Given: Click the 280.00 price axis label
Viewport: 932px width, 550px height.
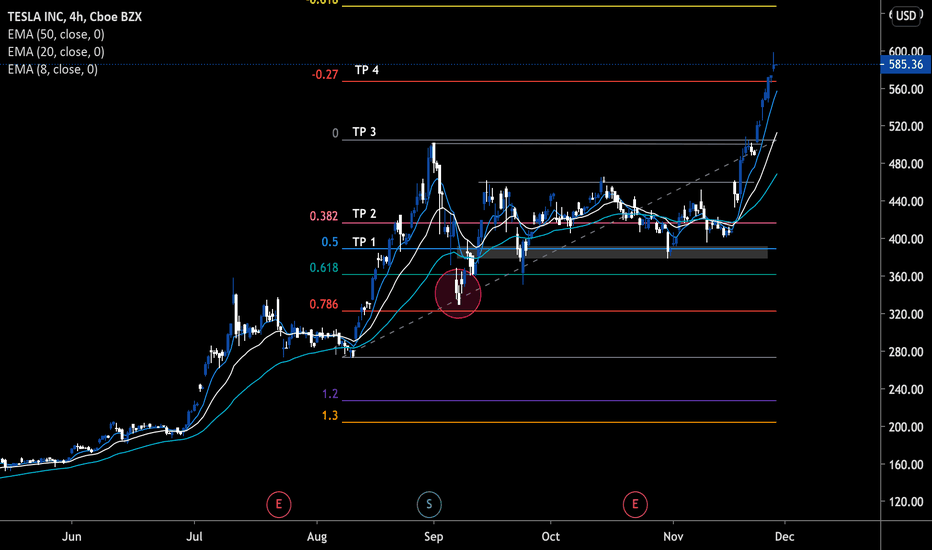Looking at the screenshot, I should (905, 352).
